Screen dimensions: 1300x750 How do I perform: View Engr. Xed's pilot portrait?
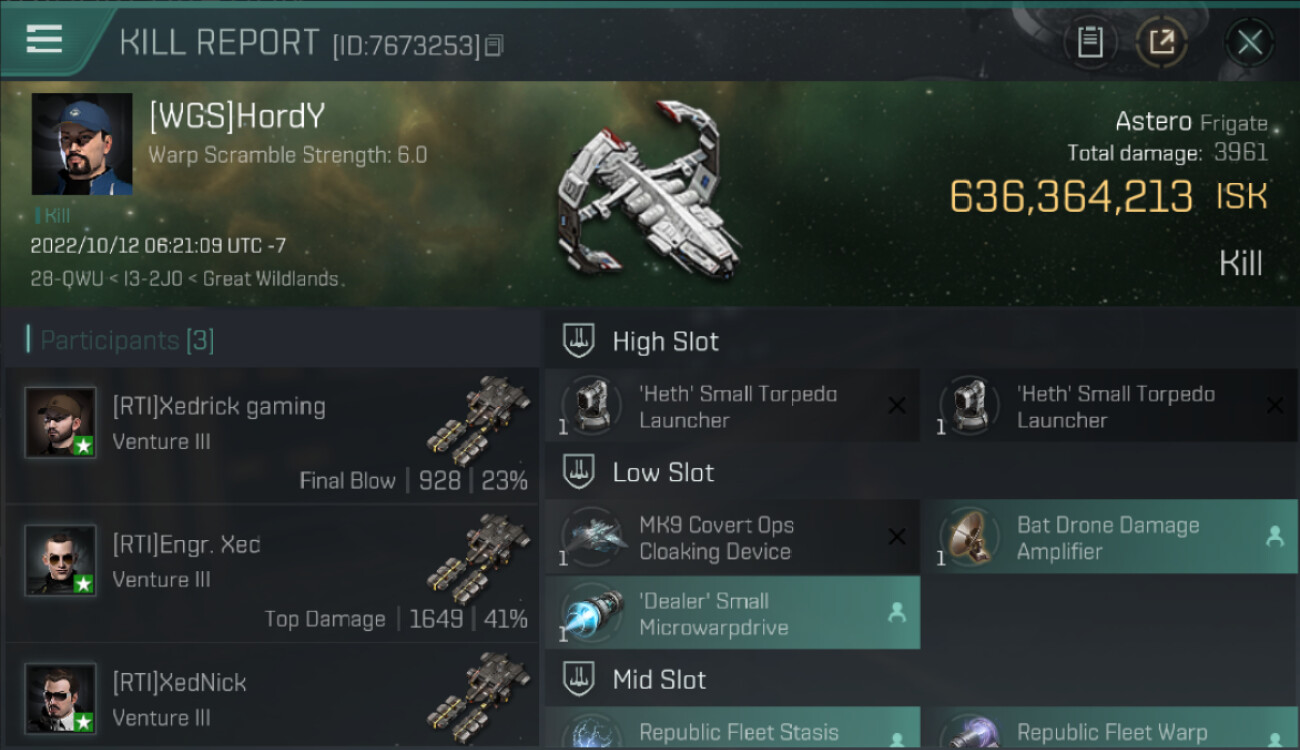[x=61, y=561]
